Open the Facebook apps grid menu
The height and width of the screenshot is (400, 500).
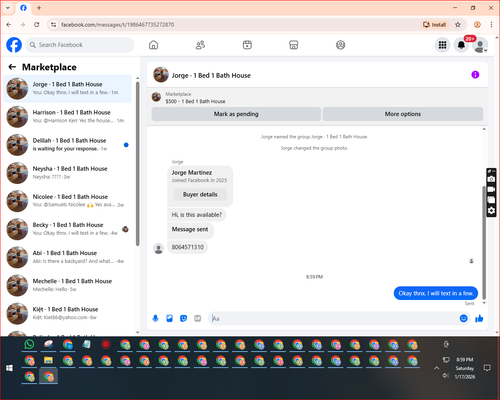[442, 45]
